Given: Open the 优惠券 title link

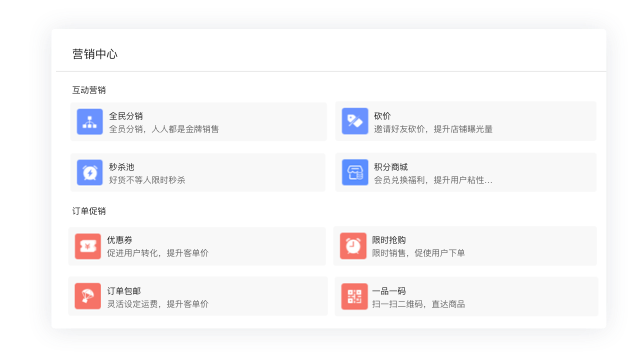Looking at the screenshot, I should pos(120,240).
